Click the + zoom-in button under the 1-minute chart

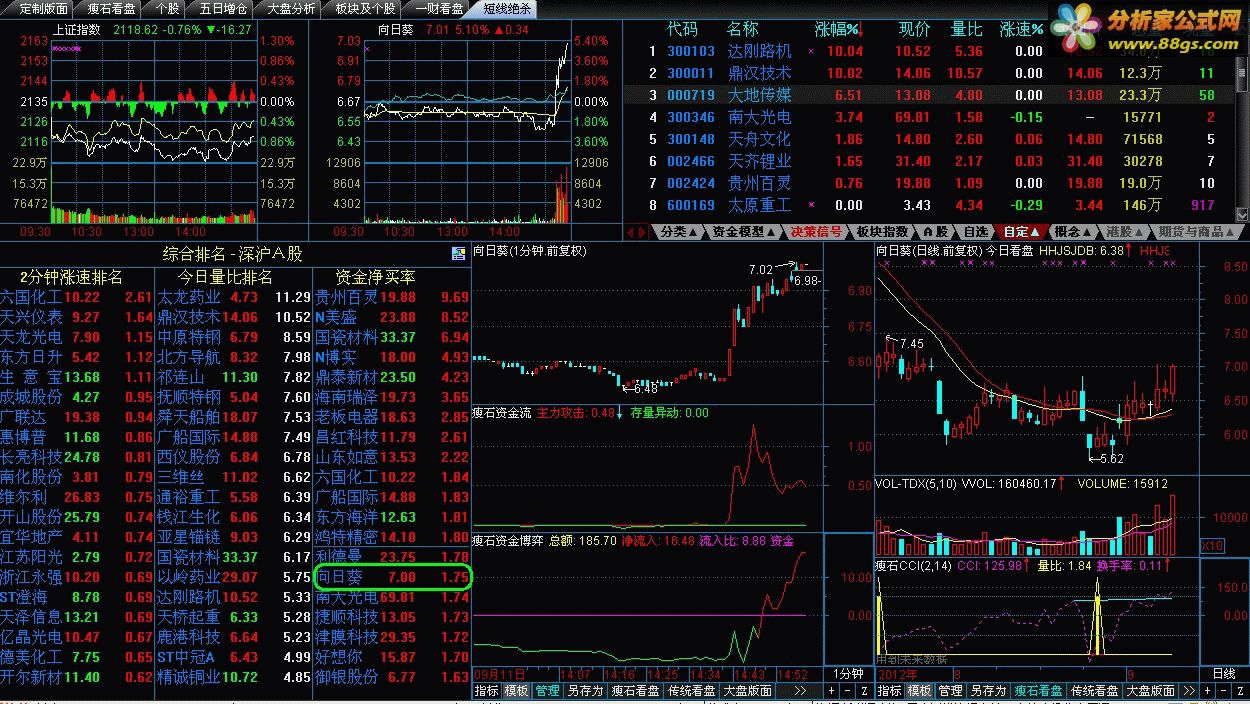point(832,691)
